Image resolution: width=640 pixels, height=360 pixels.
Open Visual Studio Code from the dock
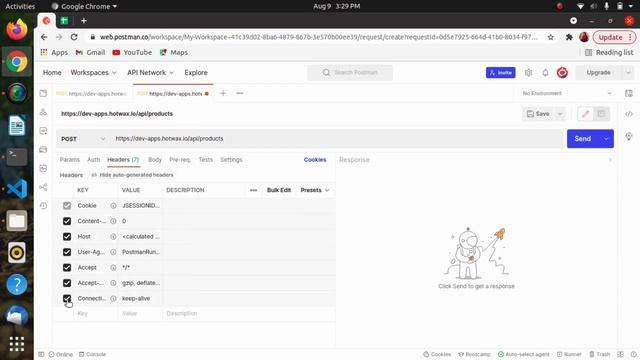pyautogui.click(x=17, y=189)
